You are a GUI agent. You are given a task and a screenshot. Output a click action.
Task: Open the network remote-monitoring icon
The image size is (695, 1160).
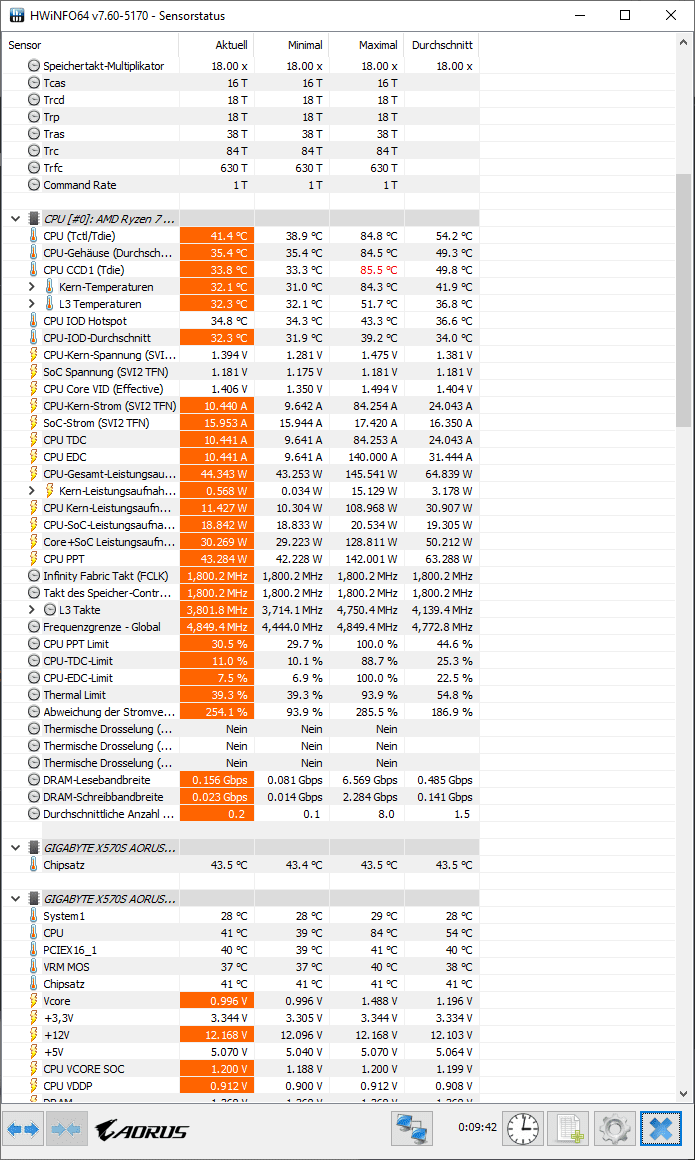pyautogui.click(x=414, y=1129)
